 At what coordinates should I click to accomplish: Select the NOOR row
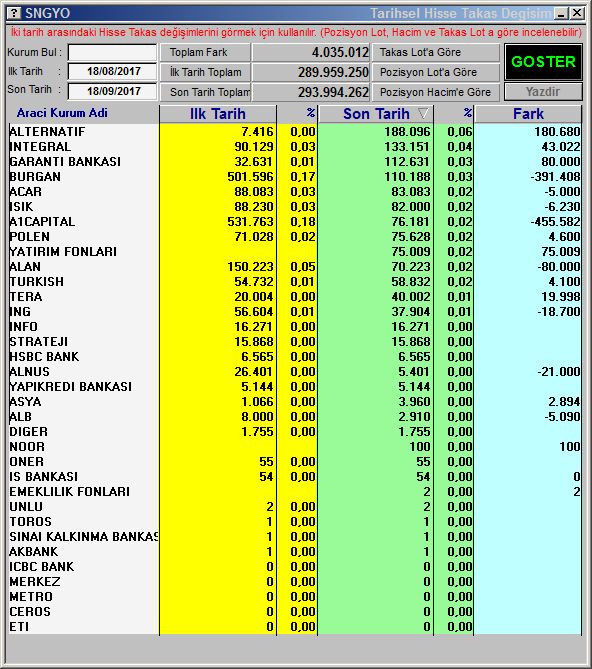click(295, 447)
